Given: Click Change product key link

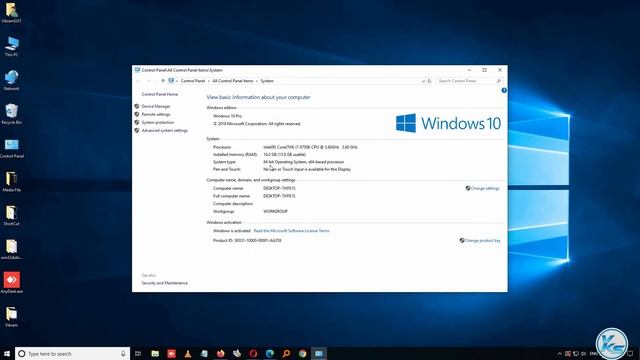Looking at the screenshot, I should tap(482, 241).
